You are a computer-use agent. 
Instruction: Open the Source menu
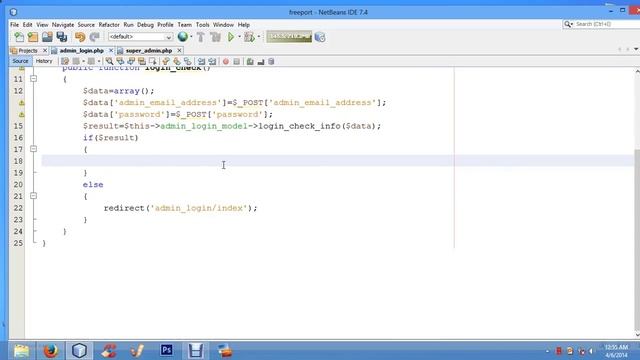coord(86,25)
